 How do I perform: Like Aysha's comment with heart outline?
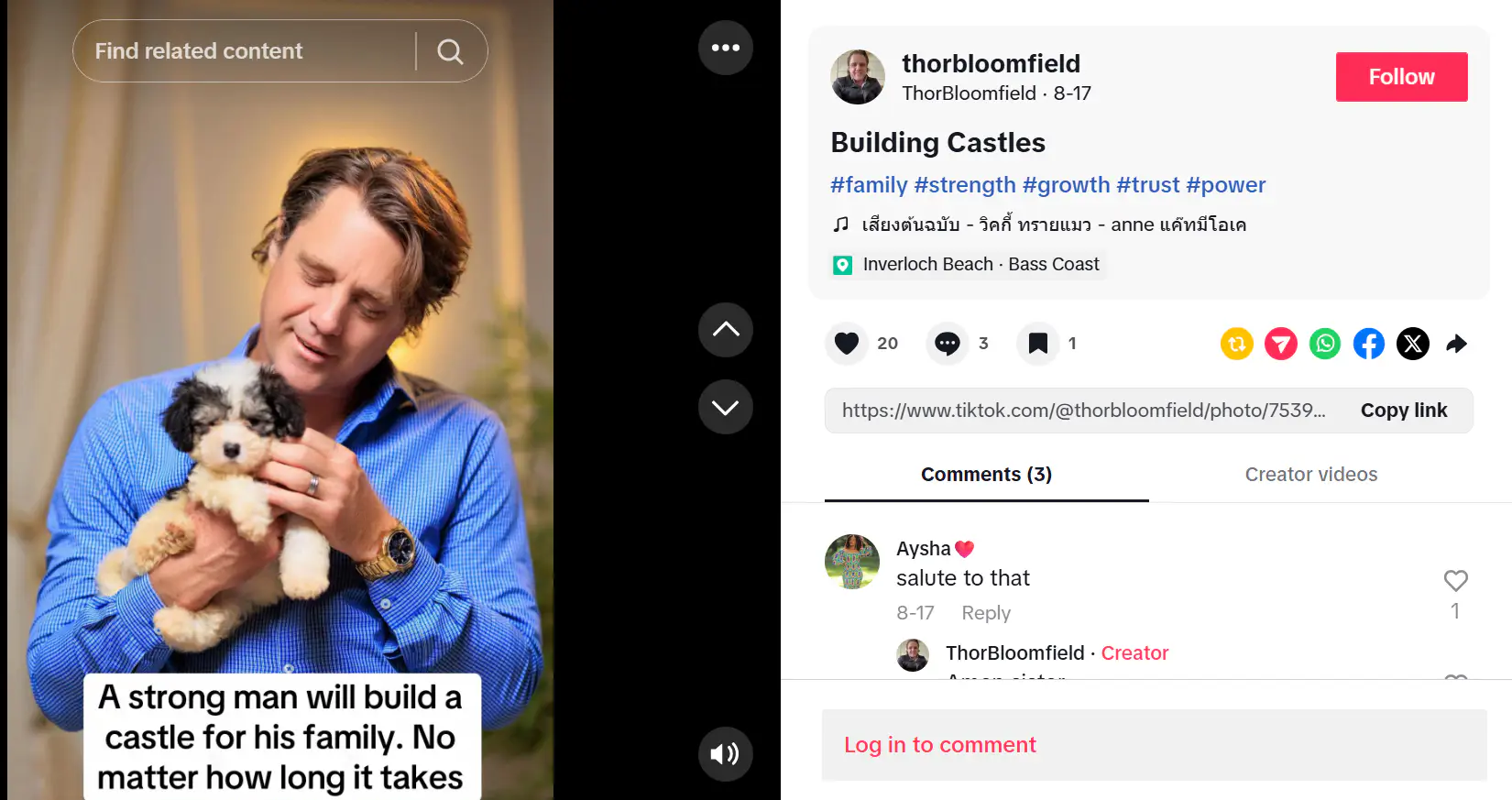tap(1456, 580)
